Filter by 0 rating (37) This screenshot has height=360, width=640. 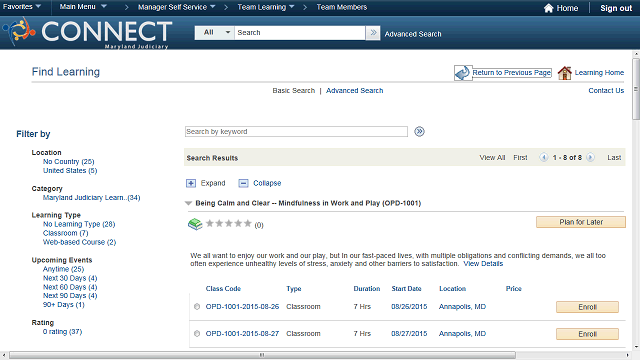62,331
